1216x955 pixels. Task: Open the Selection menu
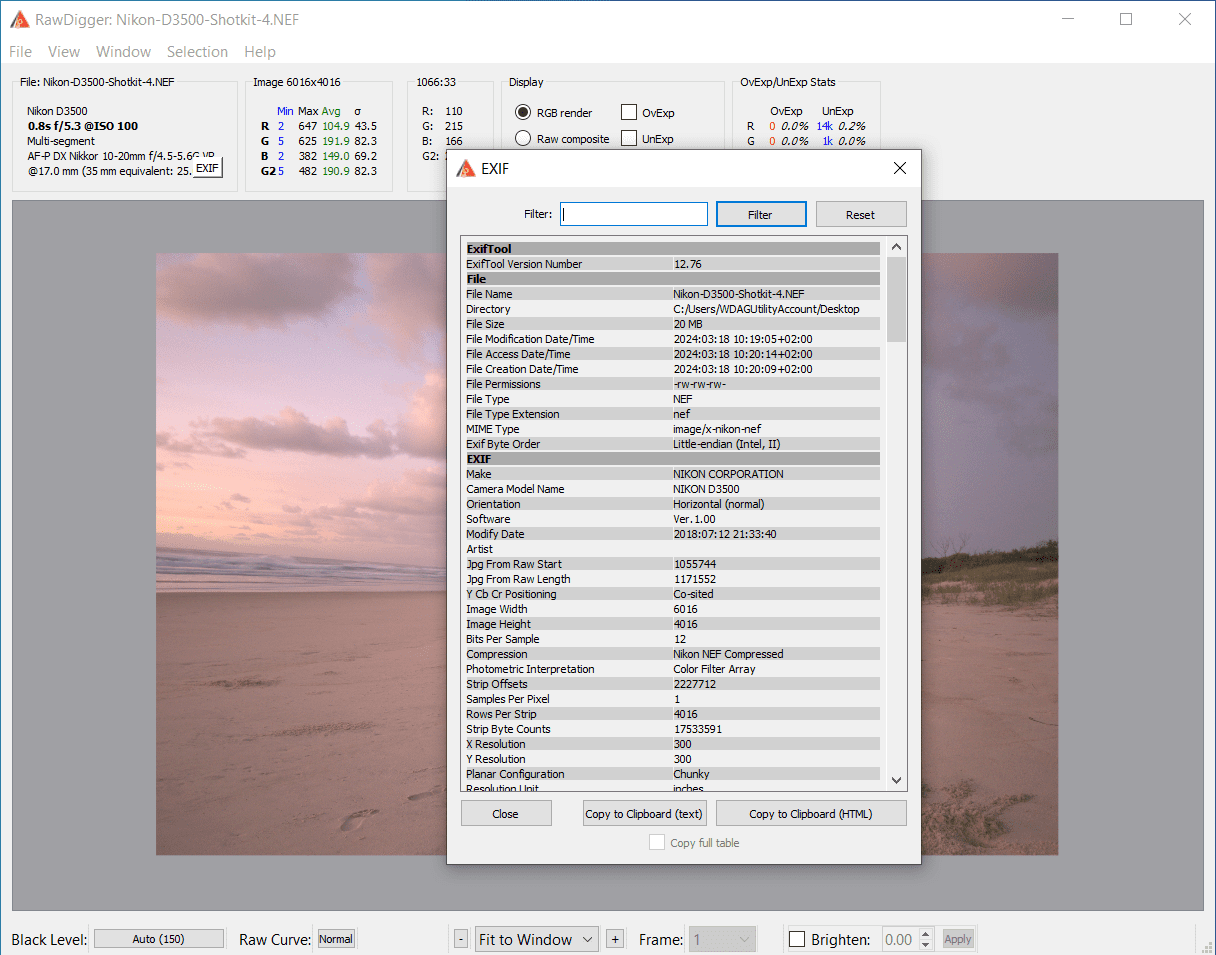(x=197, y=52)
